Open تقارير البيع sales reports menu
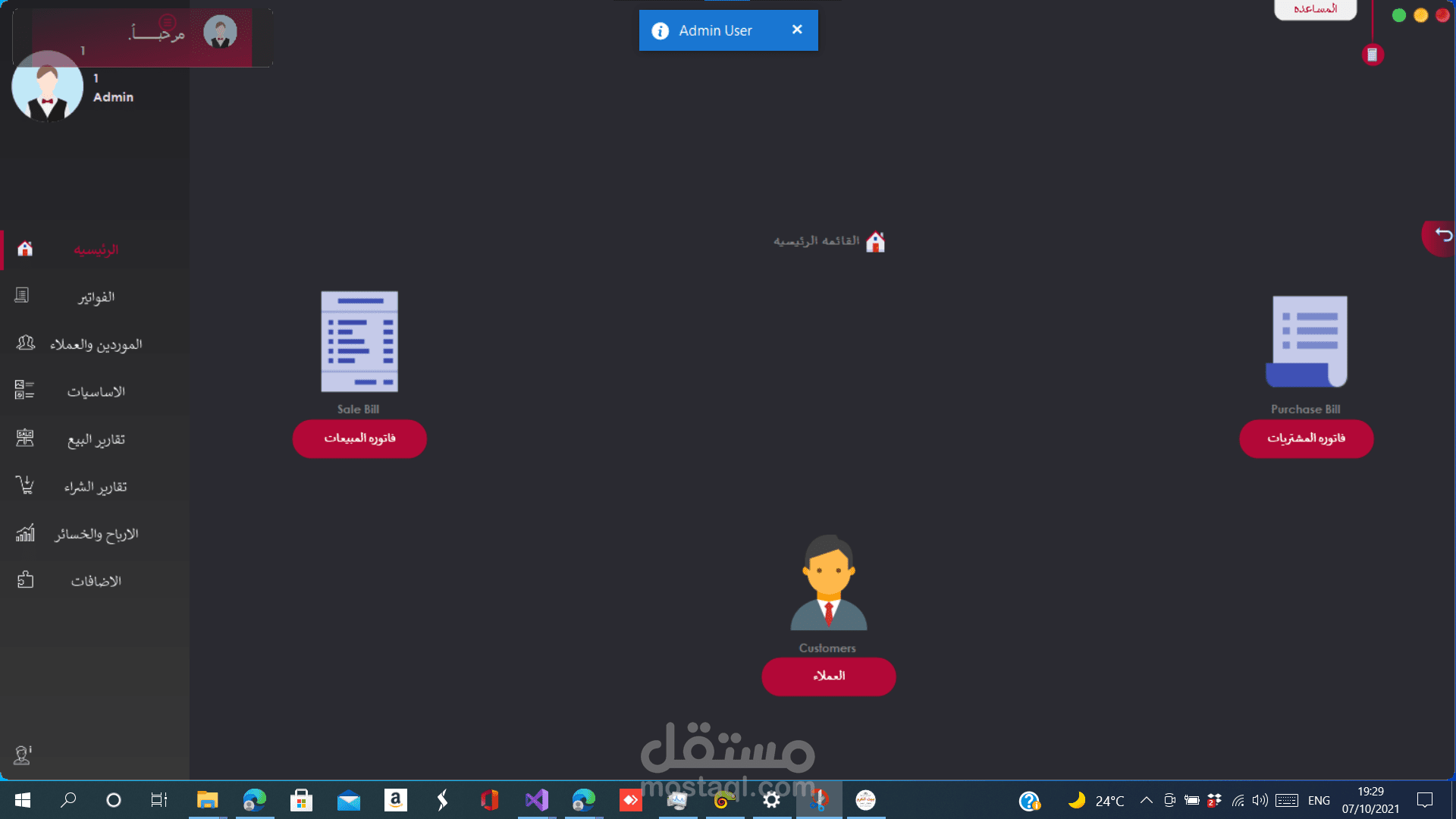This screenshot has width=1456, height=819. pyautogui.click(x=96, y=440)
